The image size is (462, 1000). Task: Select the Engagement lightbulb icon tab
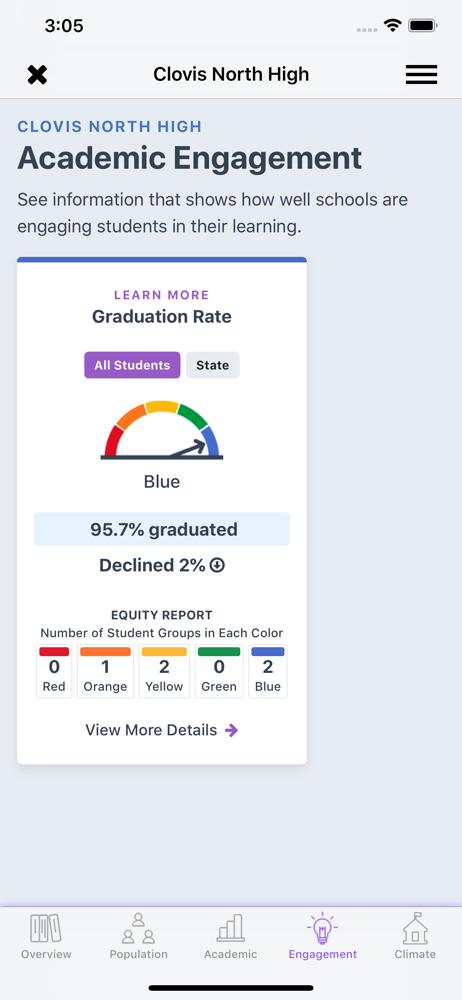[323, 937]
